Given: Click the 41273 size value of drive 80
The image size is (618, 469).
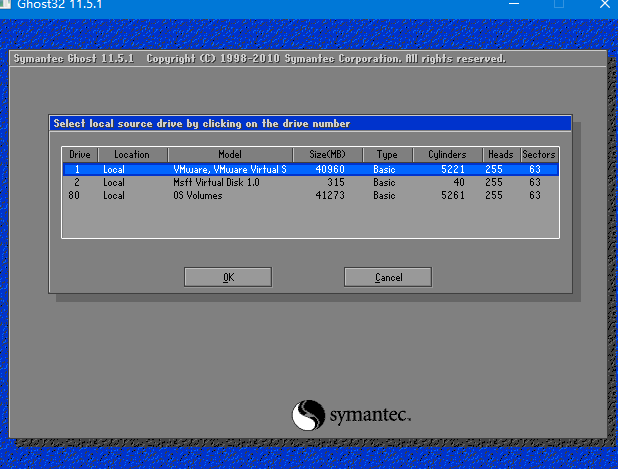Looking at the screenshot, I should tap(329, 196).
